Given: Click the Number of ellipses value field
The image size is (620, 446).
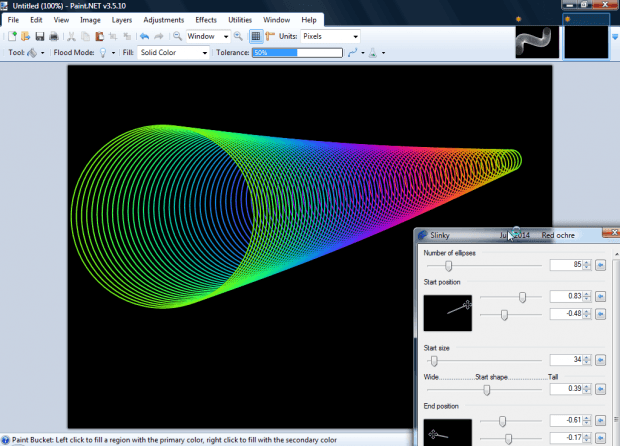Looking at the screenshot, I should [x=566, y=266].
